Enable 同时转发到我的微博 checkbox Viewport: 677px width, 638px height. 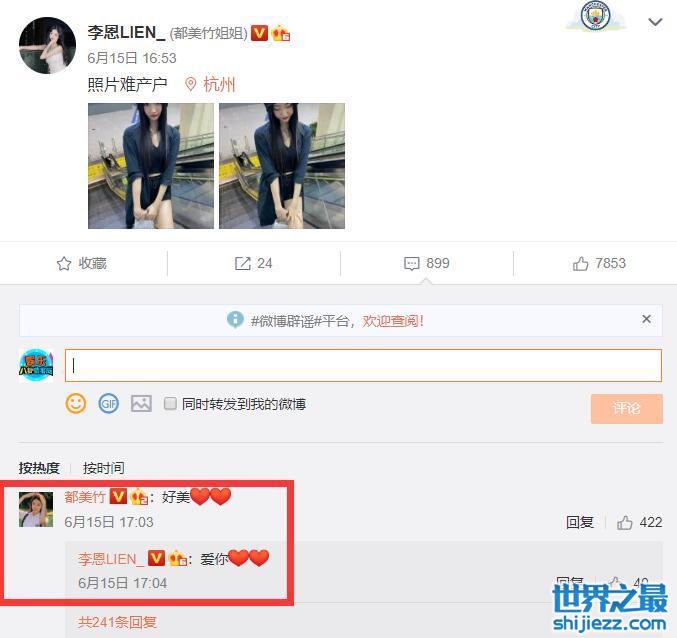point(170,404)
